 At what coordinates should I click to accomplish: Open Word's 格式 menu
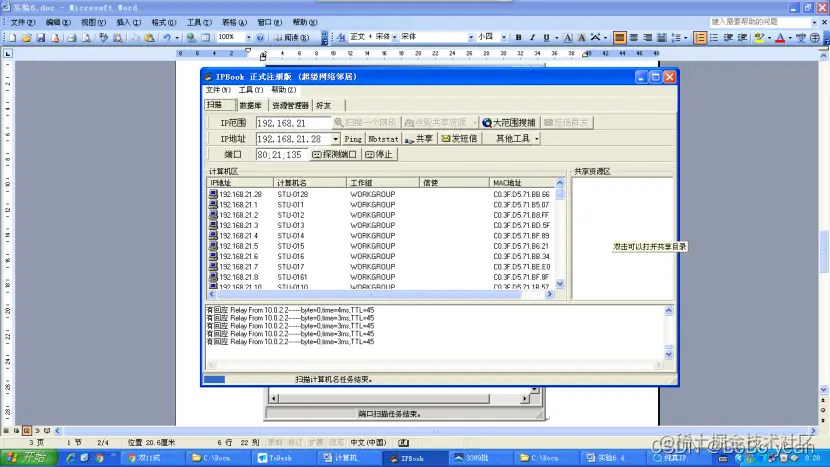(x=163, y=22)
